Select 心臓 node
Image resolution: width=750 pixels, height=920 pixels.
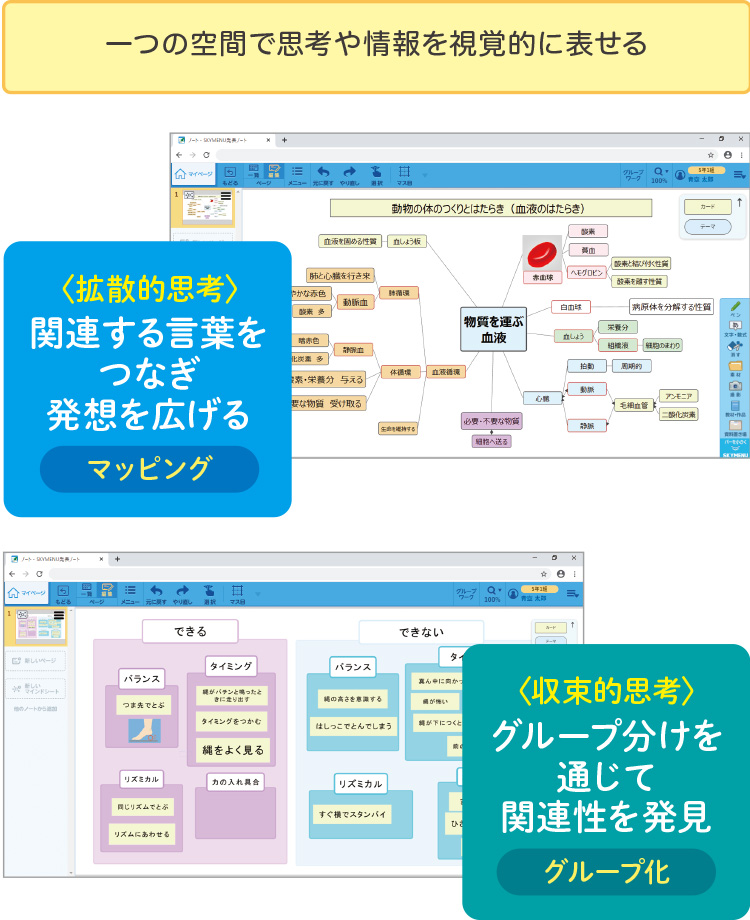542,398
